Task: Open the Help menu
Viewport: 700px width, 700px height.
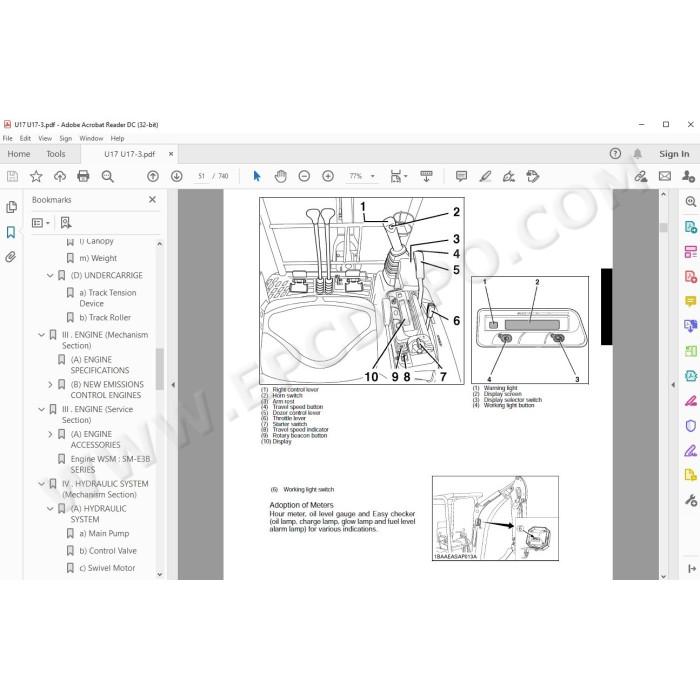Action: (117, 138)
